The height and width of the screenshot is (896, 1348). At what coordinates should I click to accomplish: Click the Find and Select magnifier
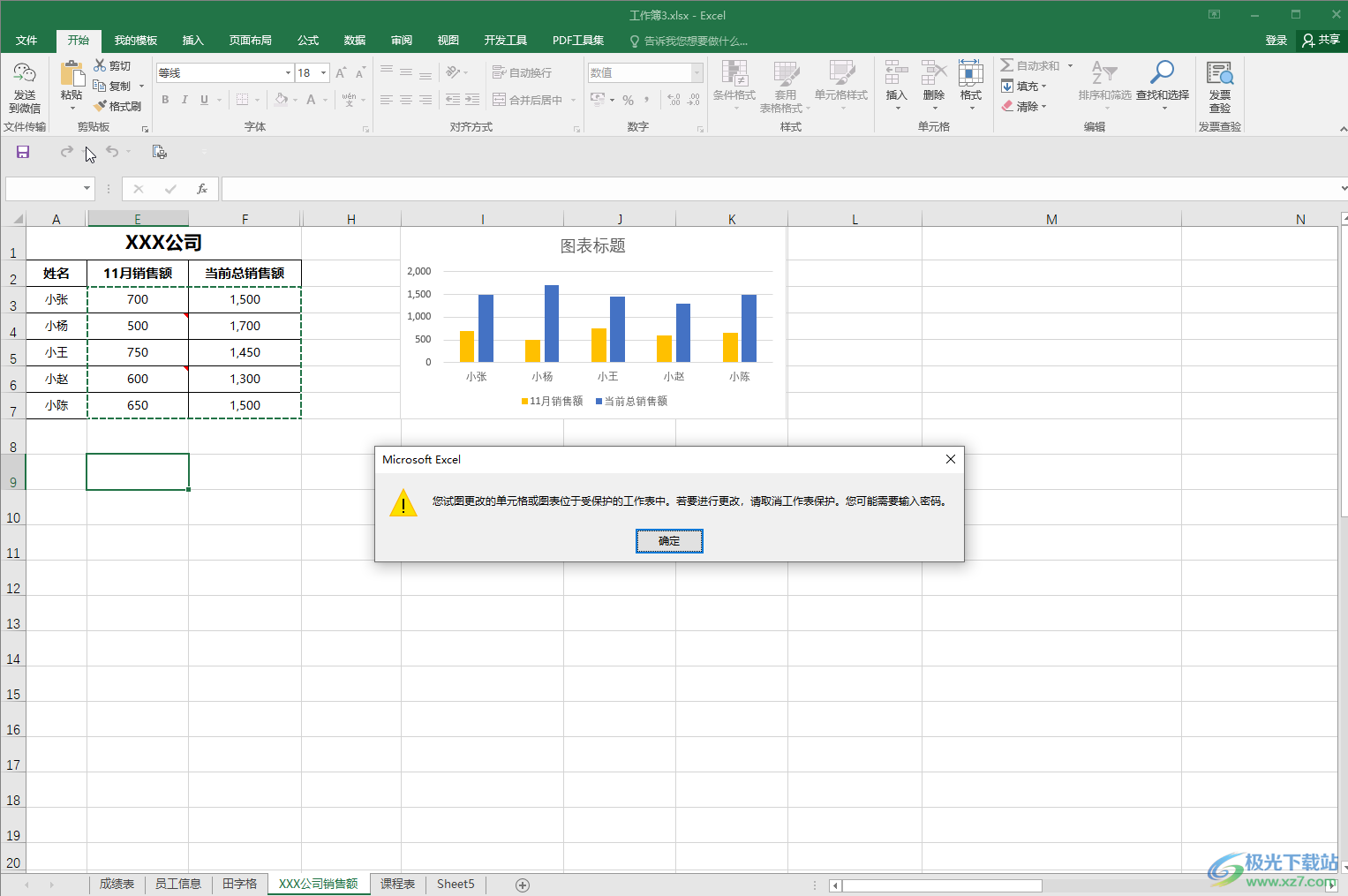(x=1162, y=73)
